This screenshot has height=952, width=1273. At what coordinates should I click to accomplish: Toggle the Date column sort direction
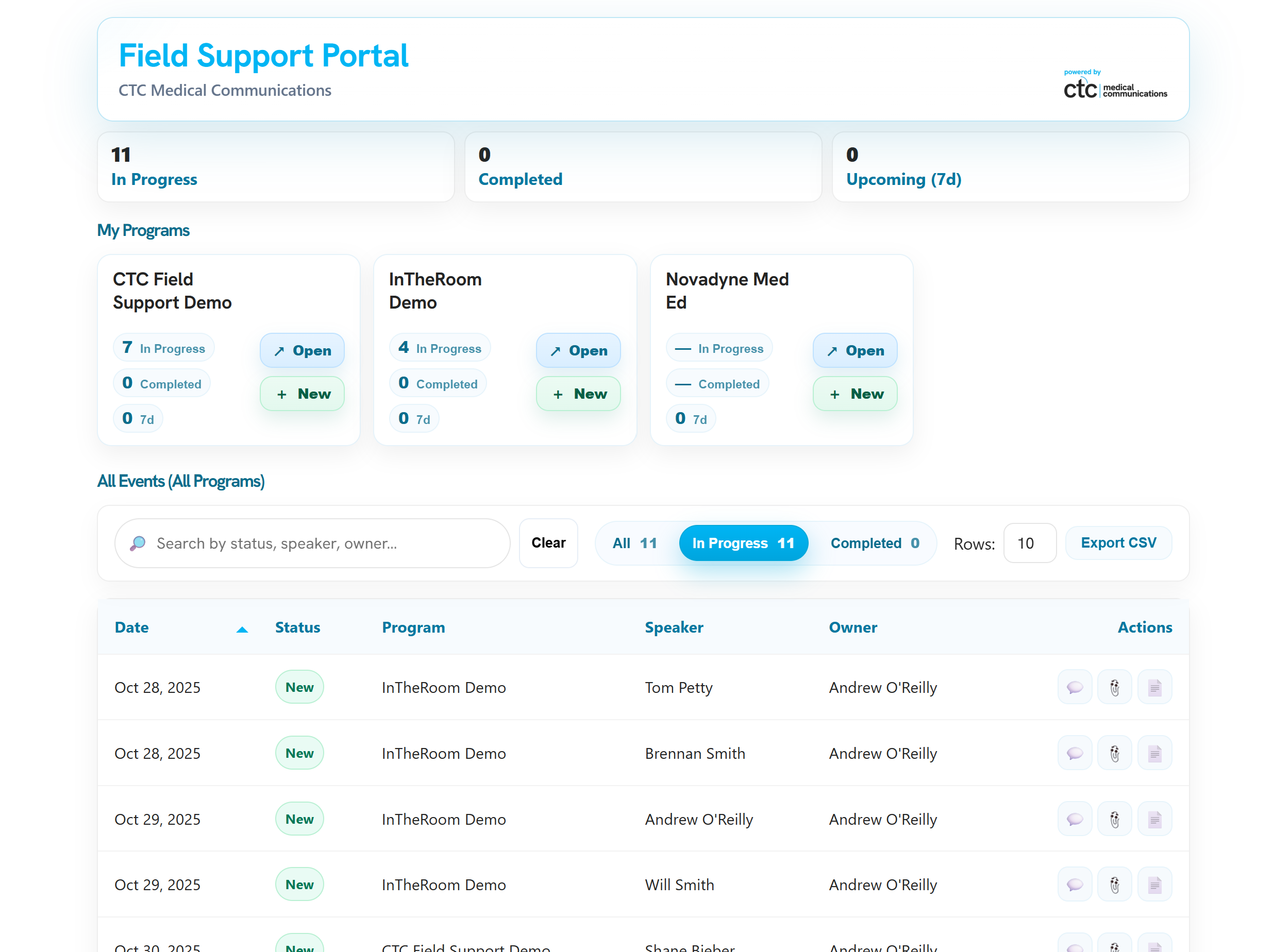pos(242,628)
